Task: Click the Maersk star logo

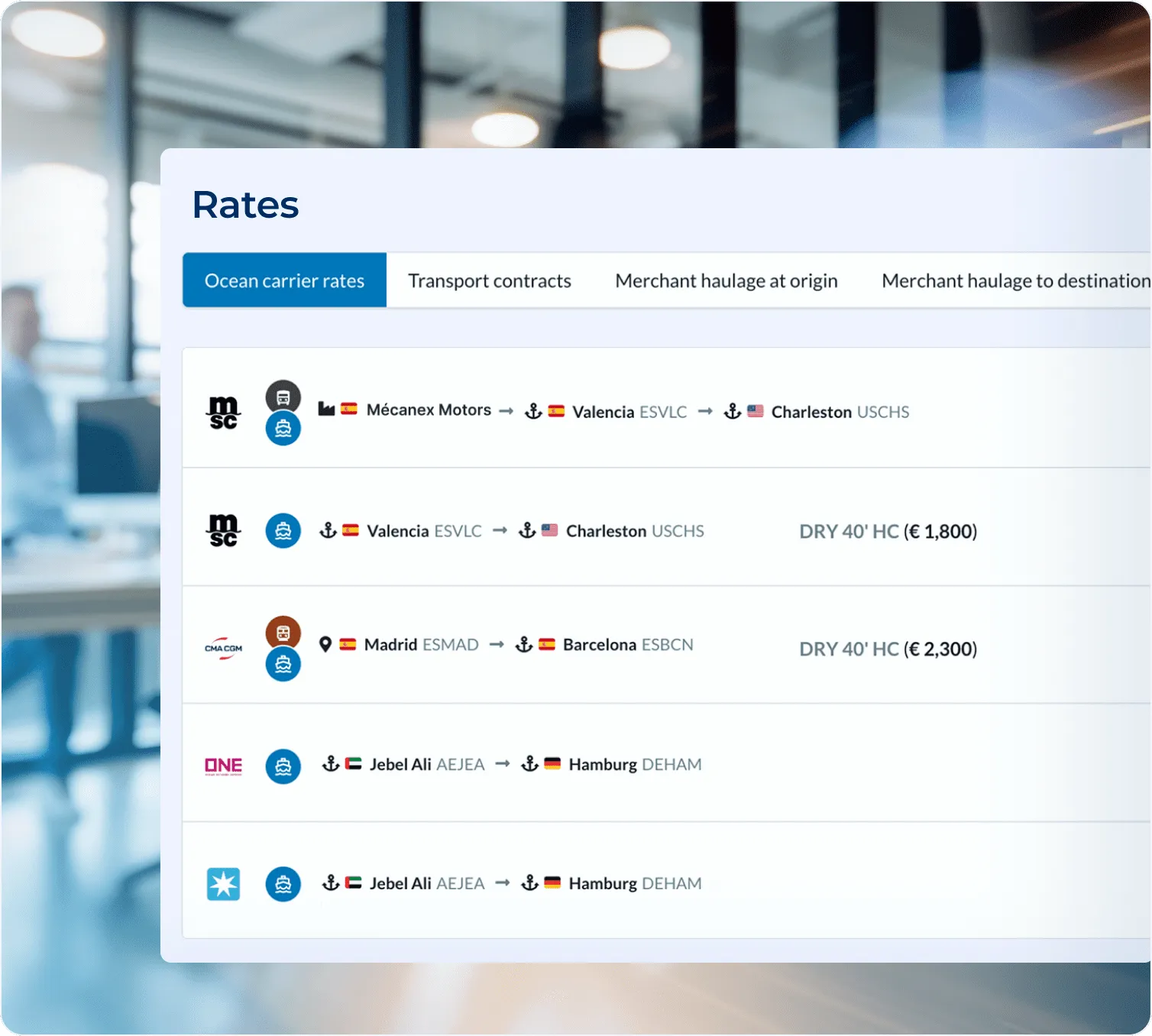Action: tap(223, 884)
